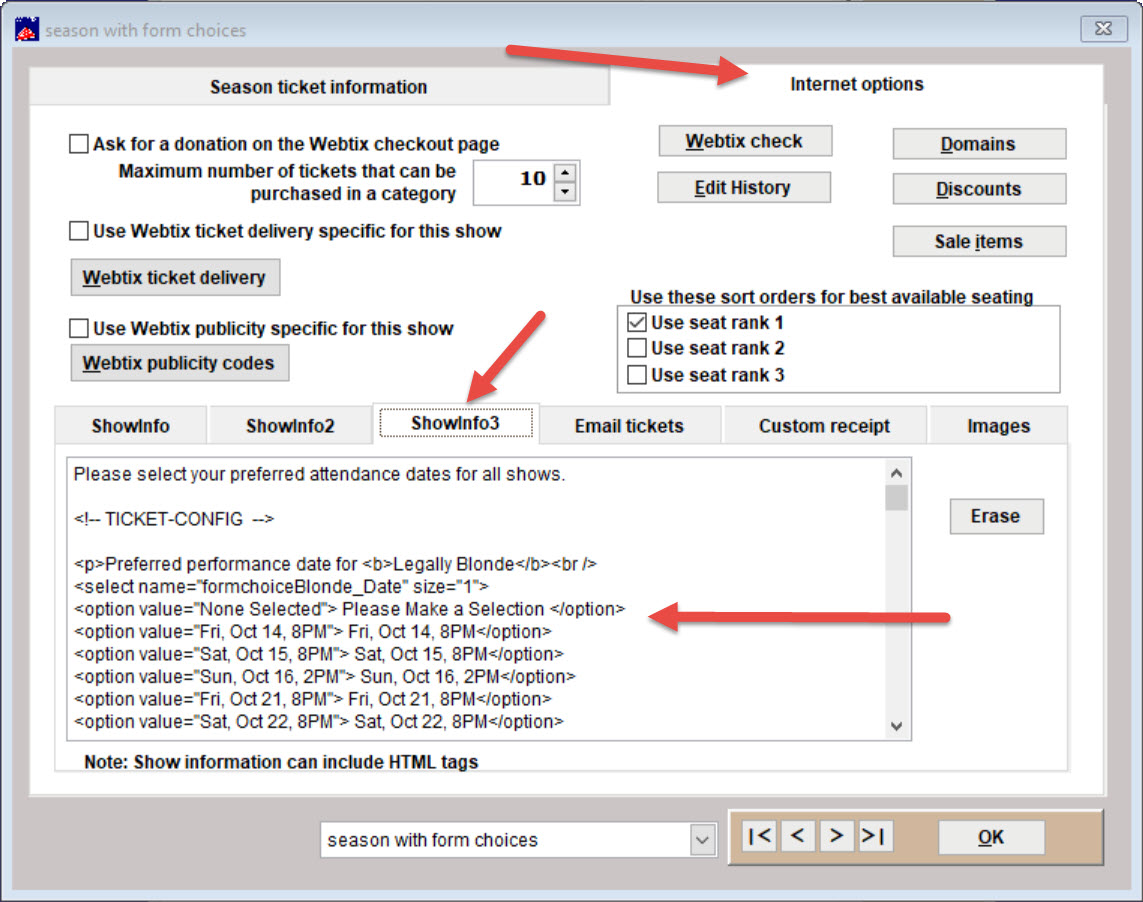Close the season with form choices window
This screenshot has height=902, width=1143.
pyautogui.click(x=1104, y=28)
